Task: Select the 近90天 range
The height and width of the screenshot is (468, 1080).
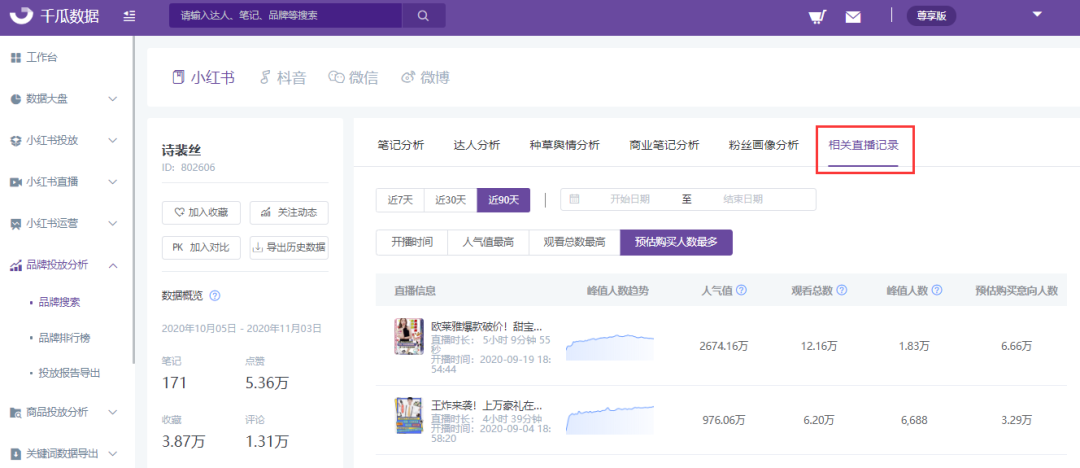Action: (x=504, y=200)
